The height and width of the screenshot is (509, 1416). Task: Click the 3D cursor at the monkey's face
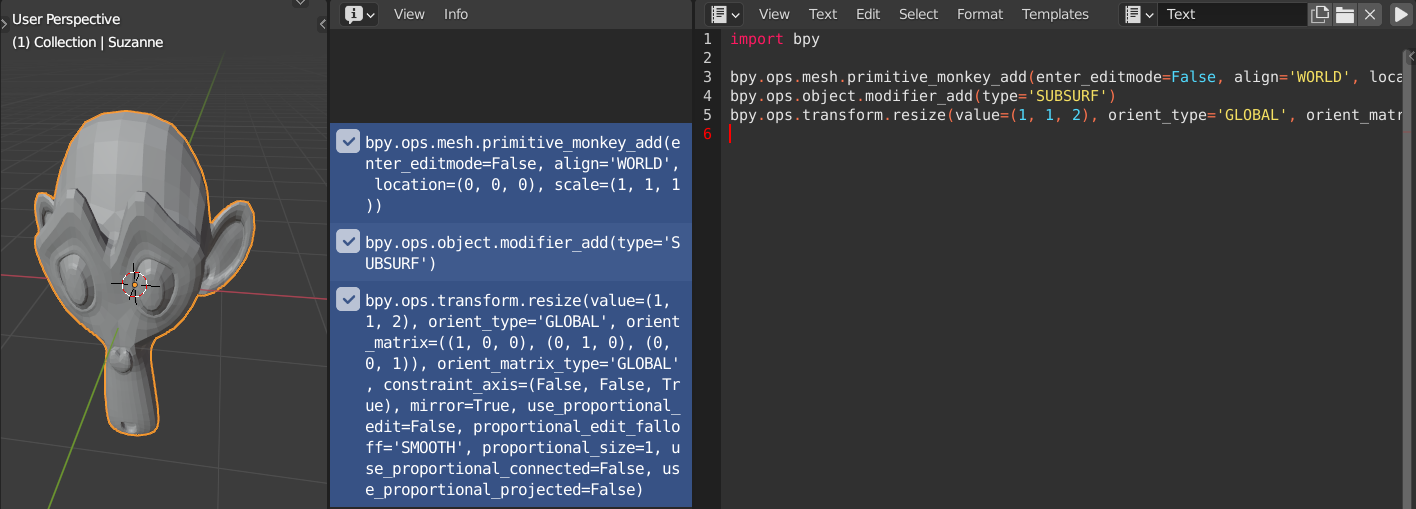coord(135,285)
